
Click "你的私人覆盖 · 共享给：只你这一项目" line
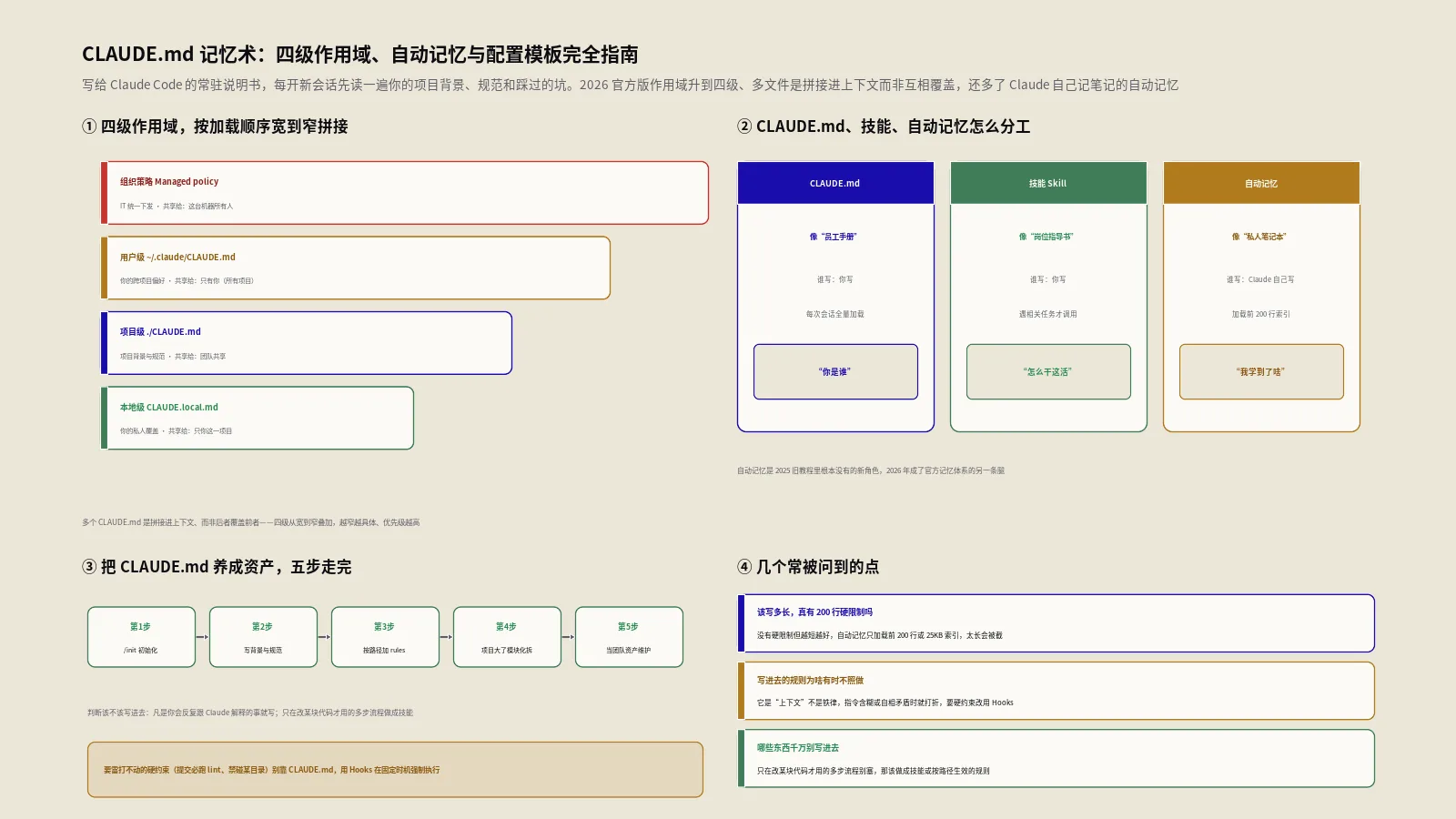coord(176,431)
